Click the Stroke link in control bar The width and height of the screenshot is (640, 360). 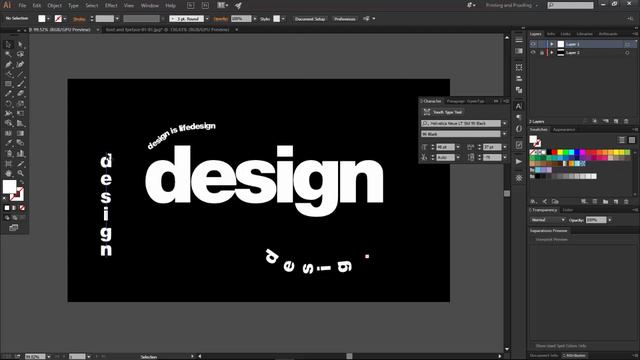tap(80, 19)
